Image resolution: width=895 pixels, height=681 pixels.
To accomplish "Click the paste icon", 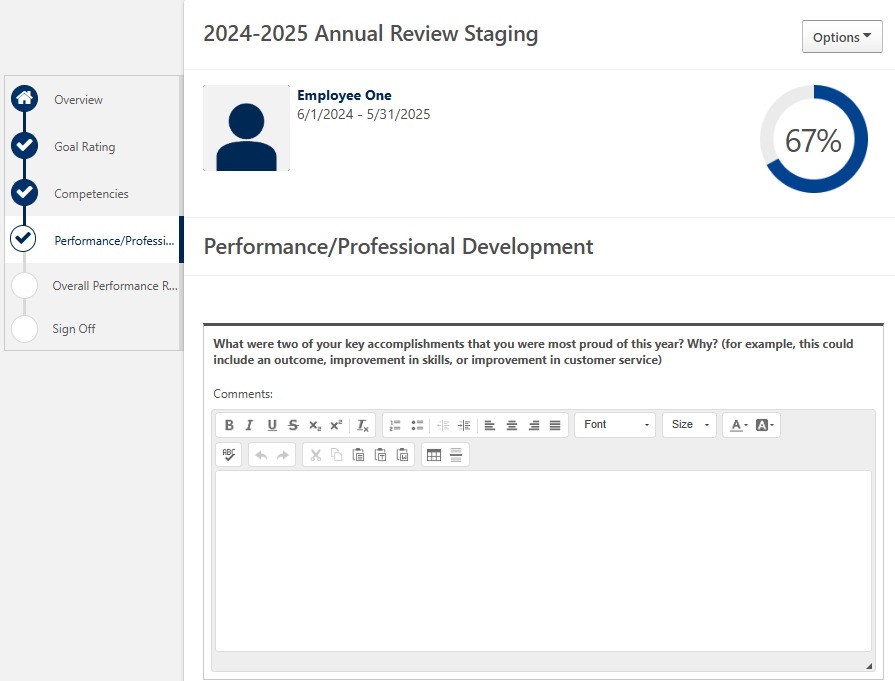I will click(x=358, y=455).
